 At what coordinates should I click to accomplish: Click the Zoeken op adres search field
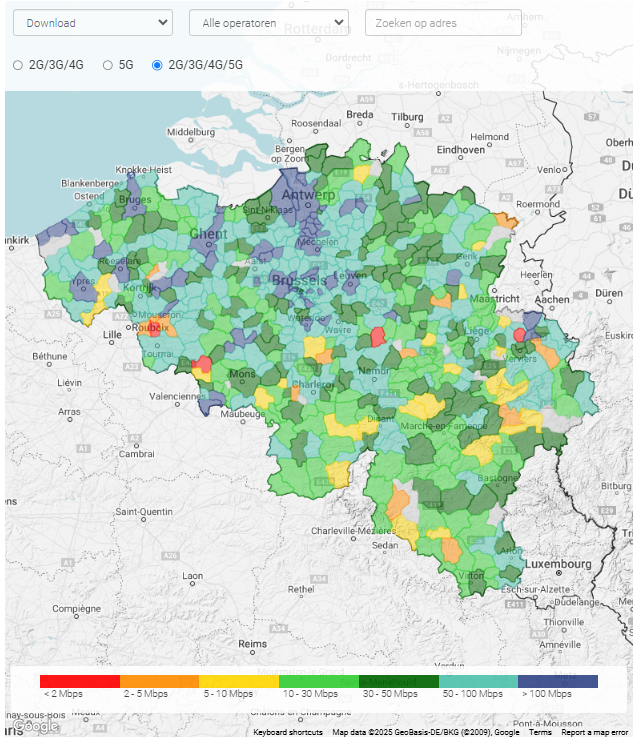[x=443, y=23]
